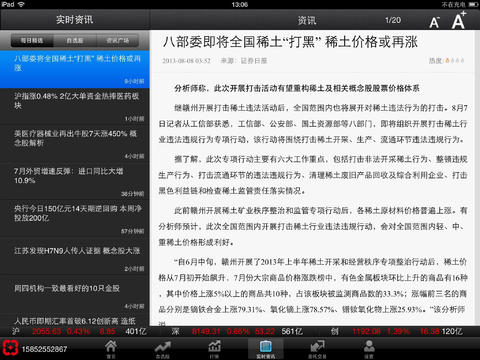Tap the red broker logo icon
The height and width of the screenshot is (360, 480).
coord(10,349)
